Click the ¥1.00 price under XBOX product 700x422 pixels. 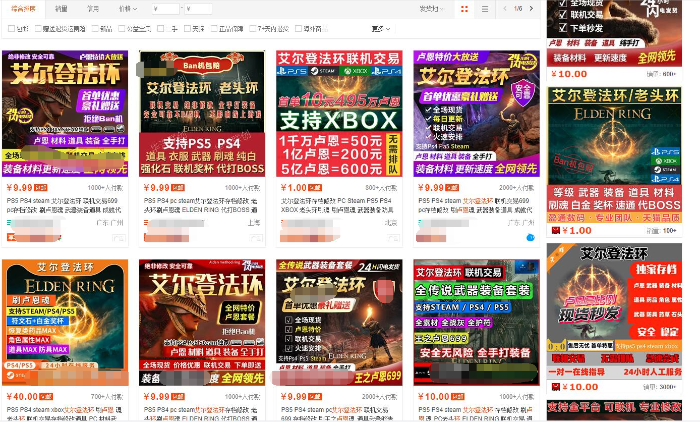pos(293,188)
